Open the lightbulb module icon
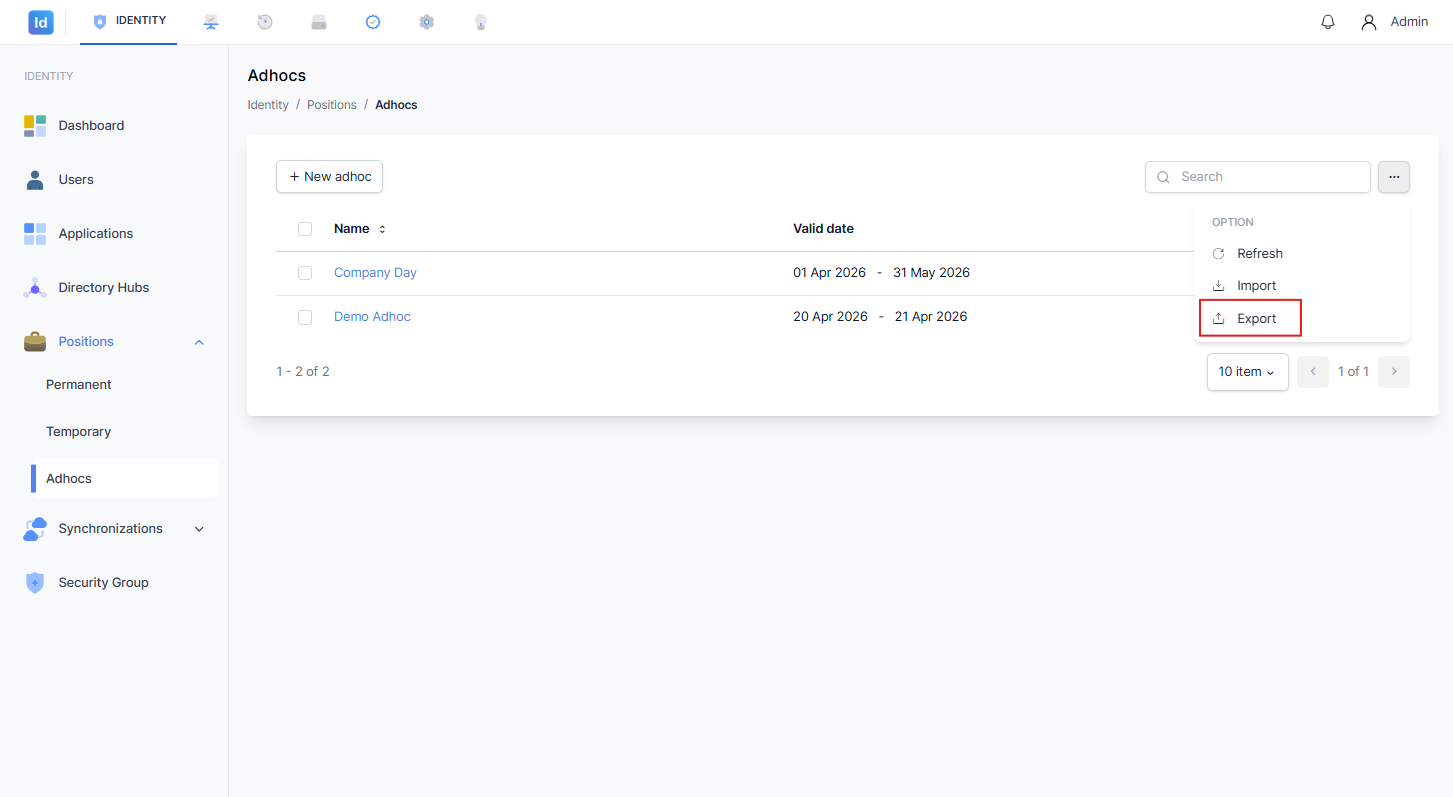Viewport: 1453px width, 797px height. pyautogui.click(x=481, y=22)
